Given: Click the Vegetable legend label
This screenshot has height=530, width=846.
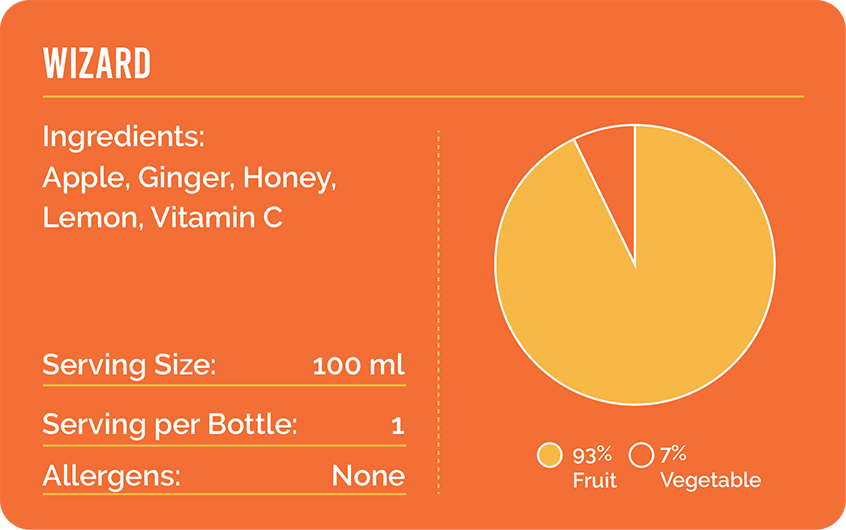Looking at the screenshot, I should [710, 481].
